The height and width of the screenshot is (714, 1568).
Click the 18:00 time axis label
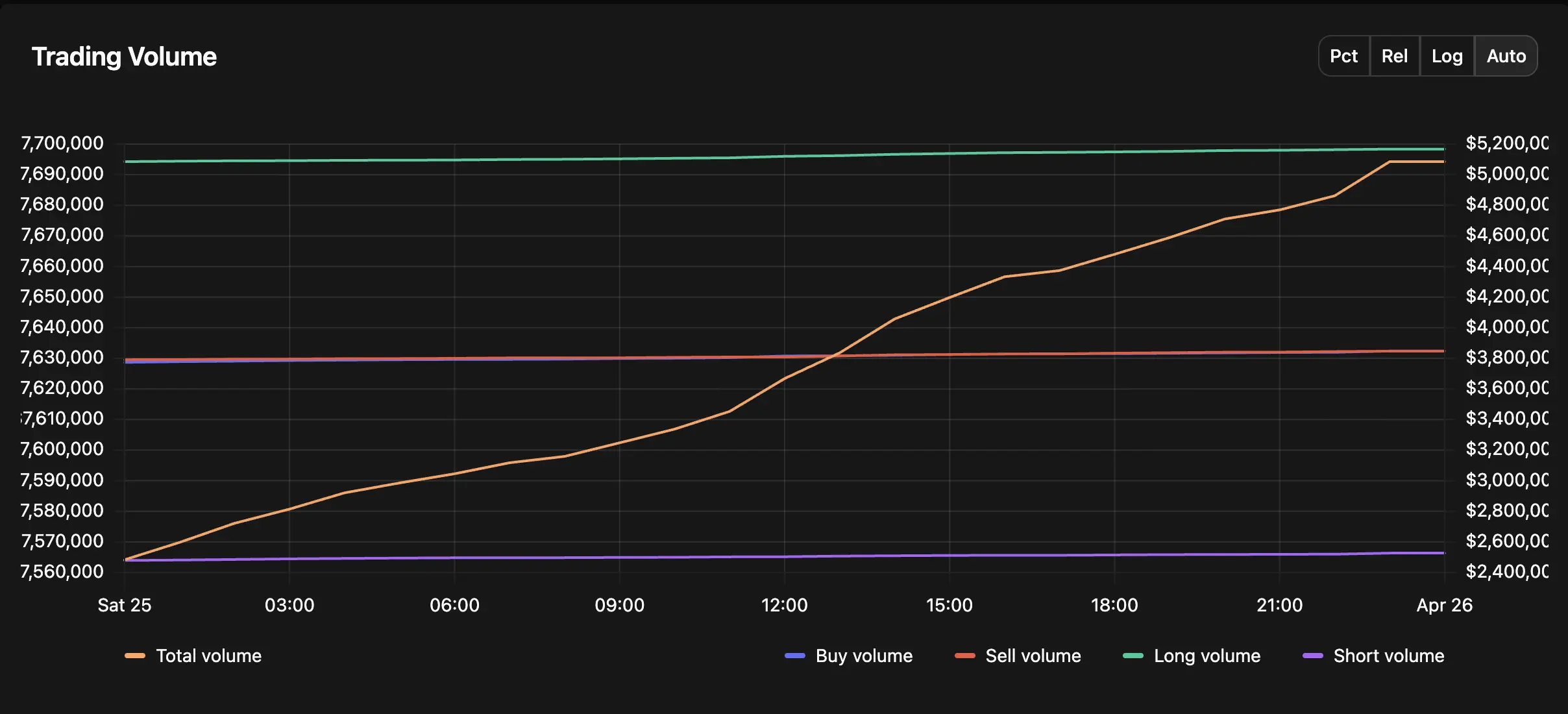(1114, 605)
